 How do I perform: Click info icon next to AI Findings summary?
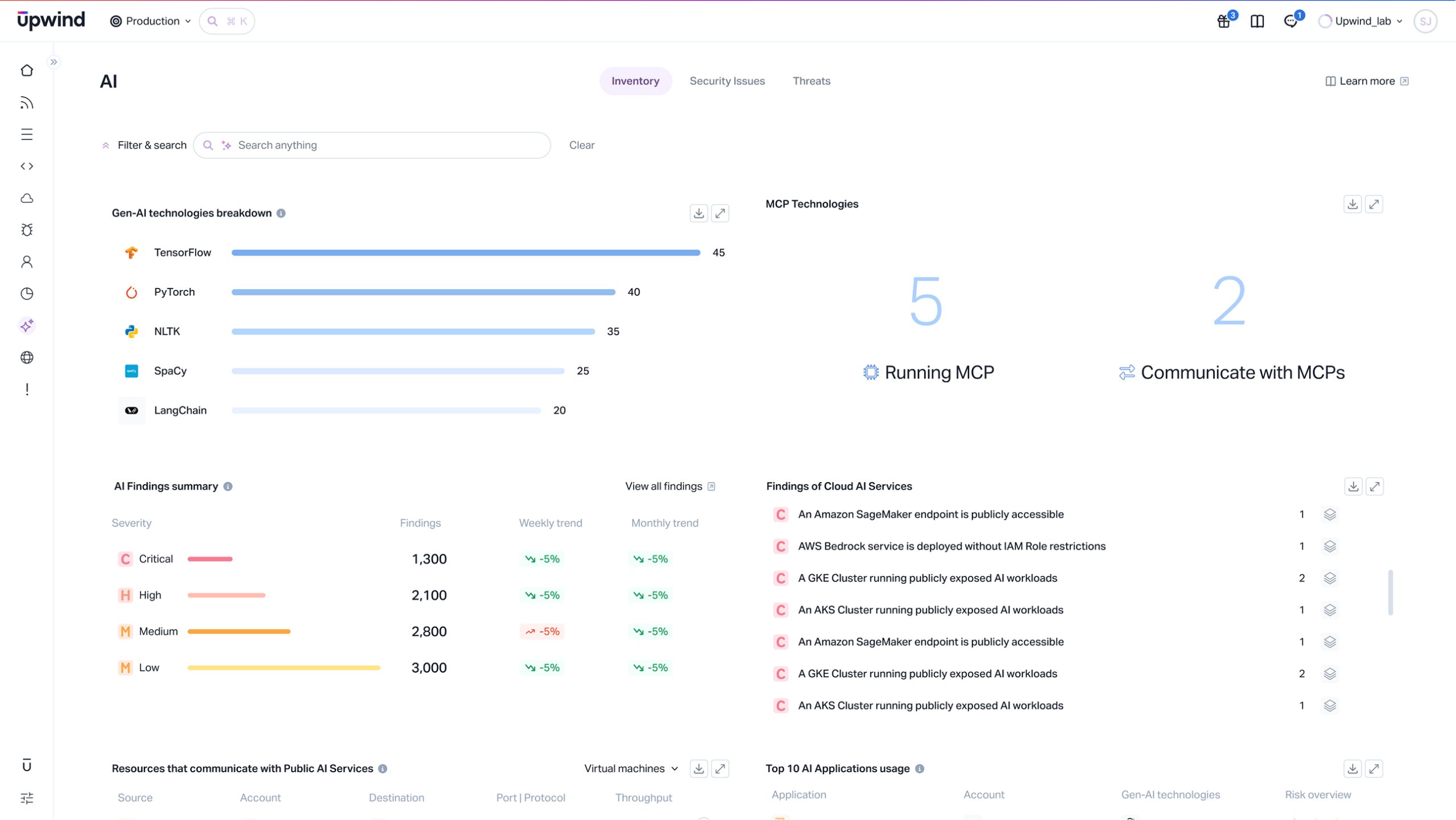228,487
